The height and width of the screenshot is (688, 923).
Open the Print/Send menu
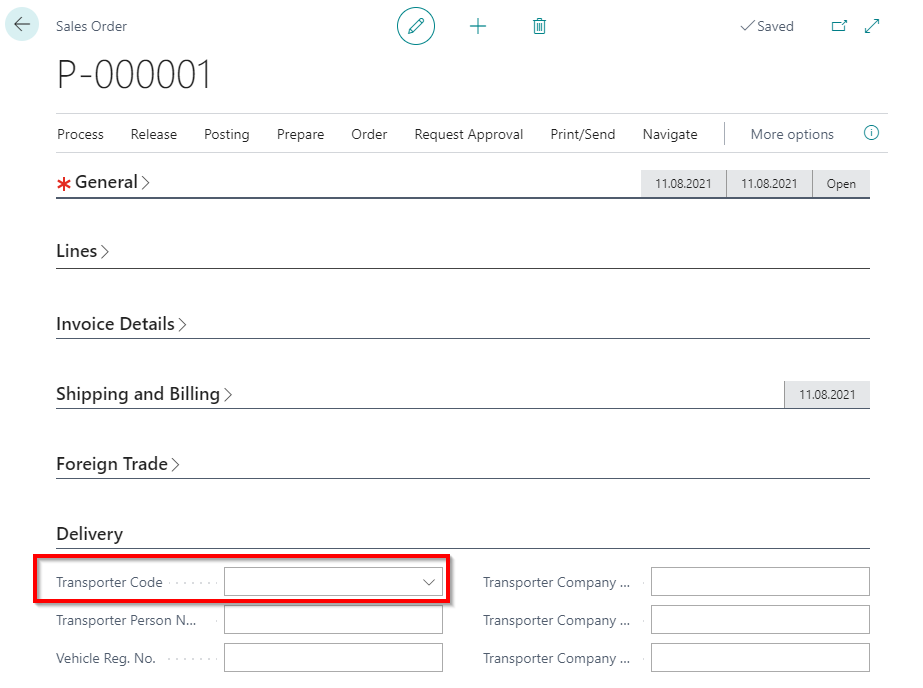[583, 134]
